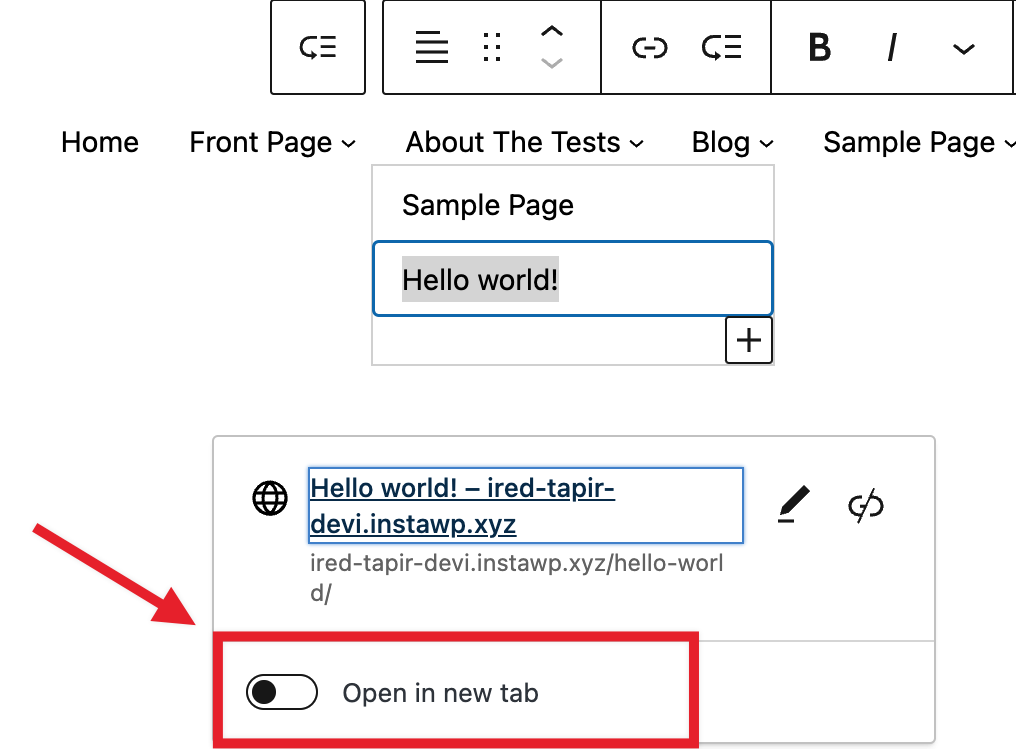Toggle the Open in new tab switch
The image size is (1016, 749).
point(281,692)
